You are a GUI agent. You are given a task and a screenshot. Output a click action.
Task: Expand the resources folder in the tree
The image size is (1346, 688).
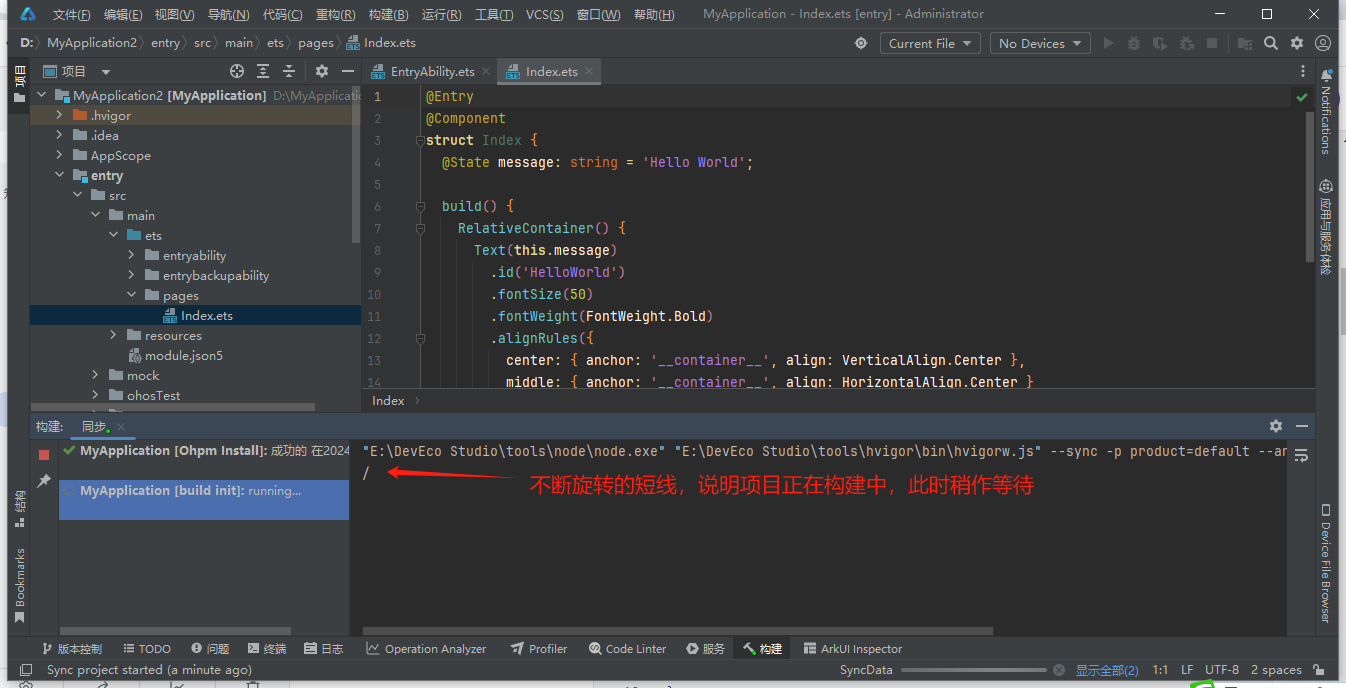coord(114,336)
